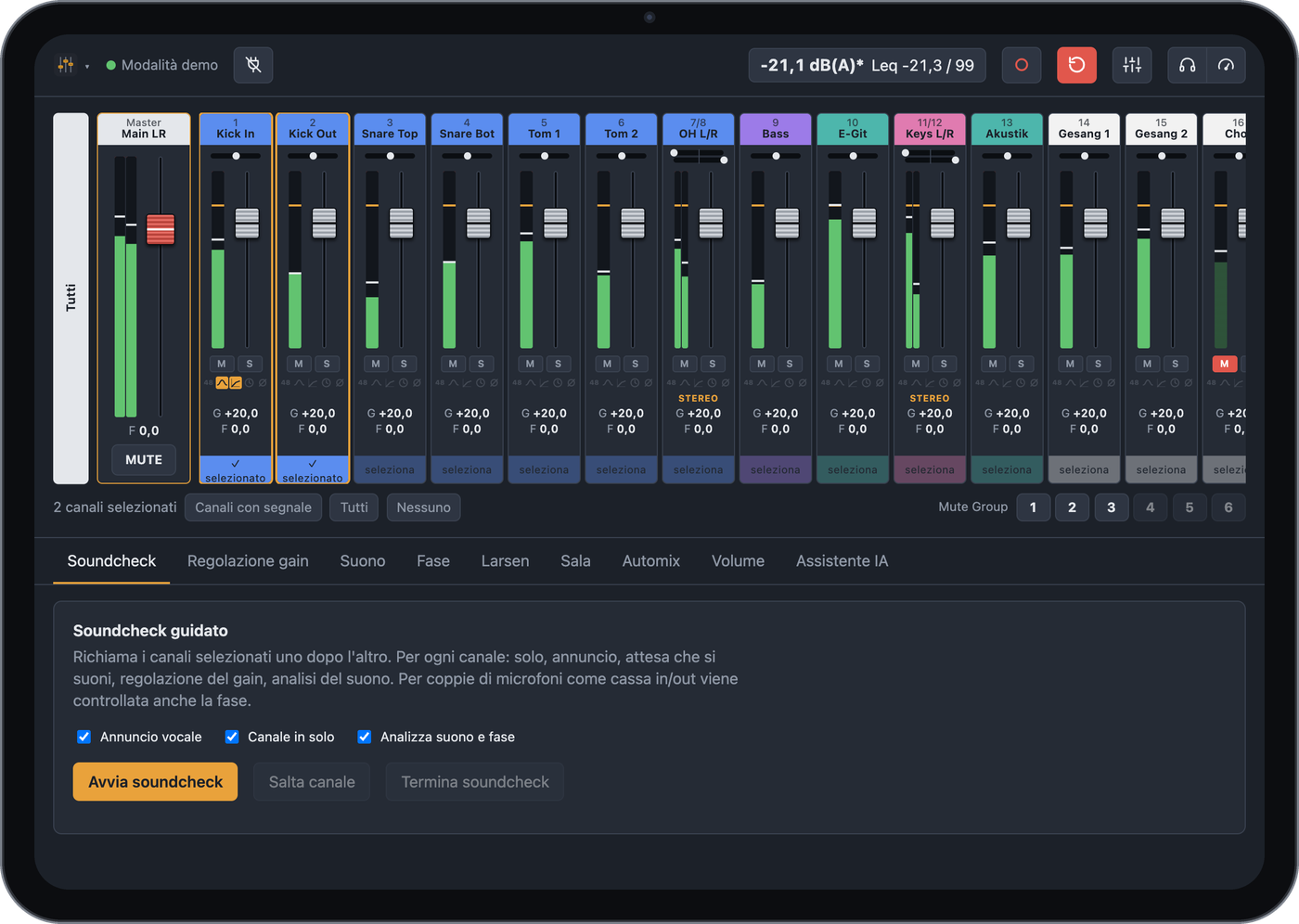Screen dimensions: 1299x924
Task: Click the gauge meter icon
Action: pyautogui.click(x=1226, y=65)
